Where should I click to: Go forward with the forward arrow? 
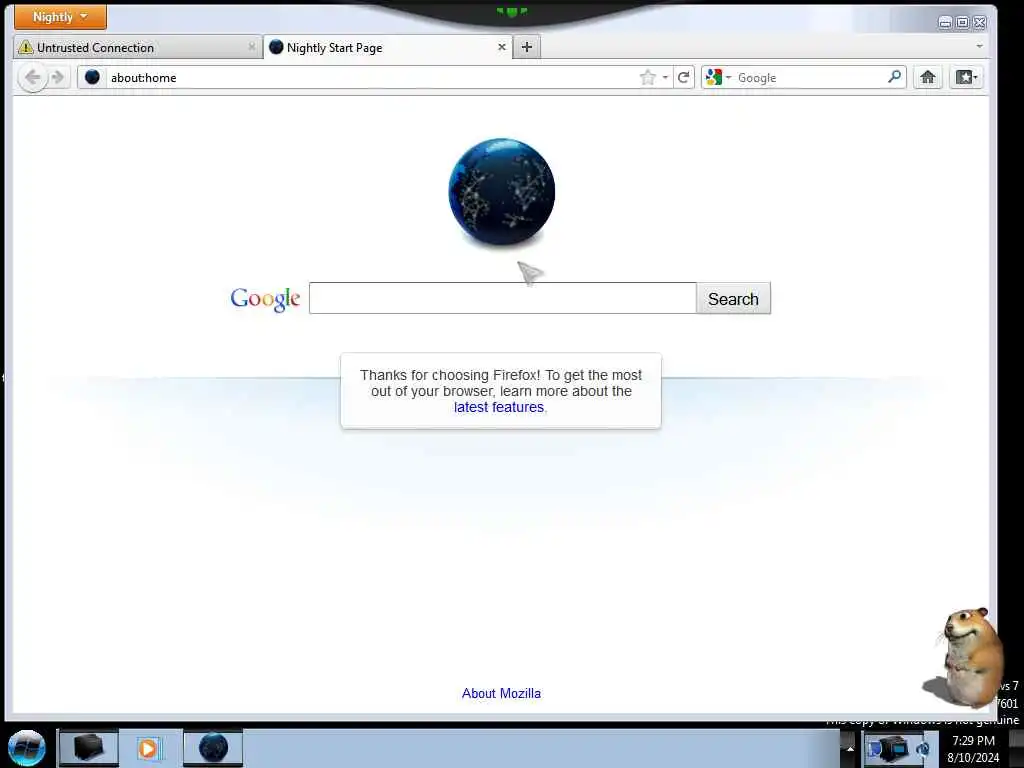pos(58,78)
